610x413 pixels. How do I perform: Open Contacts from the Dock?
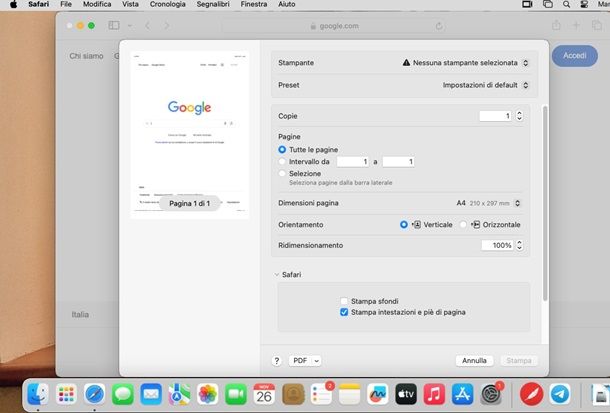tap(293, 394)
